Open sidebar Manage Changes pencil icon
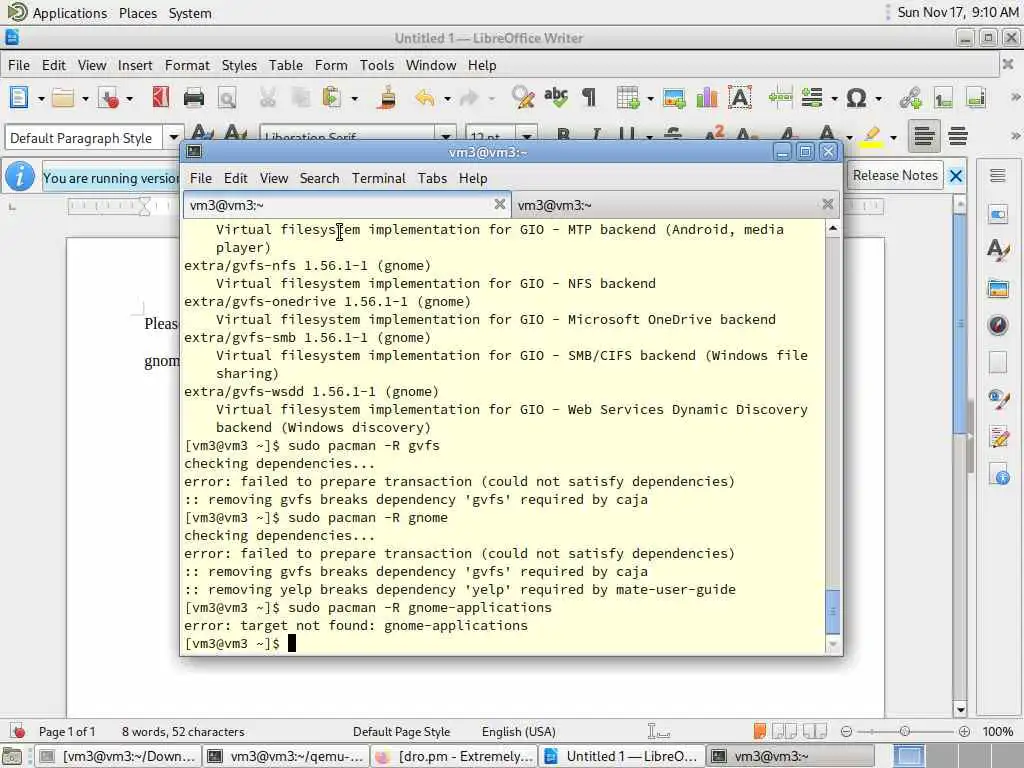 click(x=998, y=436)
